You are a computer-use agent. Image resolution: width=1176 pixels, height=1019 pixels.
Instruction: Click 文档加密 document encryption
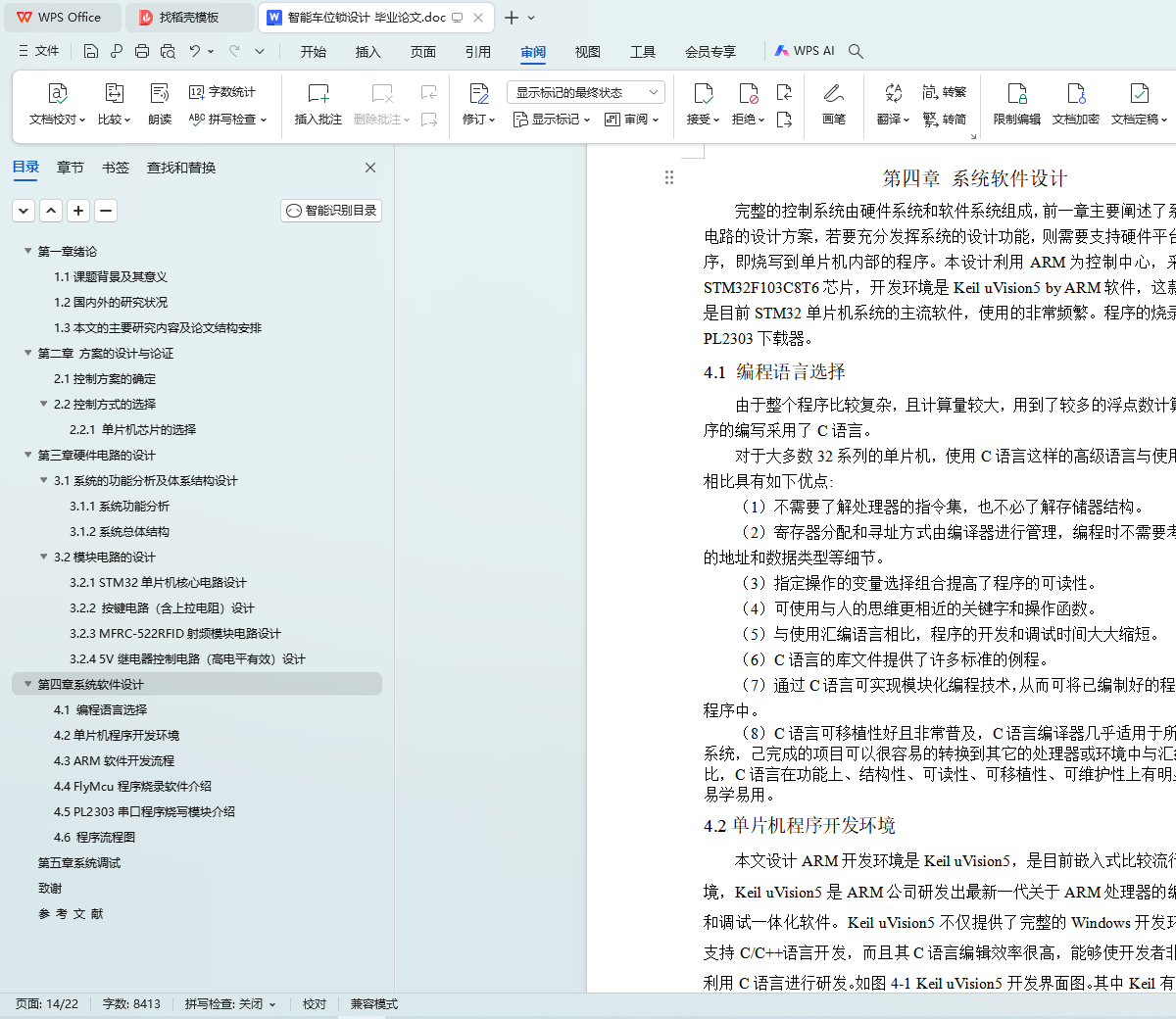tap(1076, 104)
